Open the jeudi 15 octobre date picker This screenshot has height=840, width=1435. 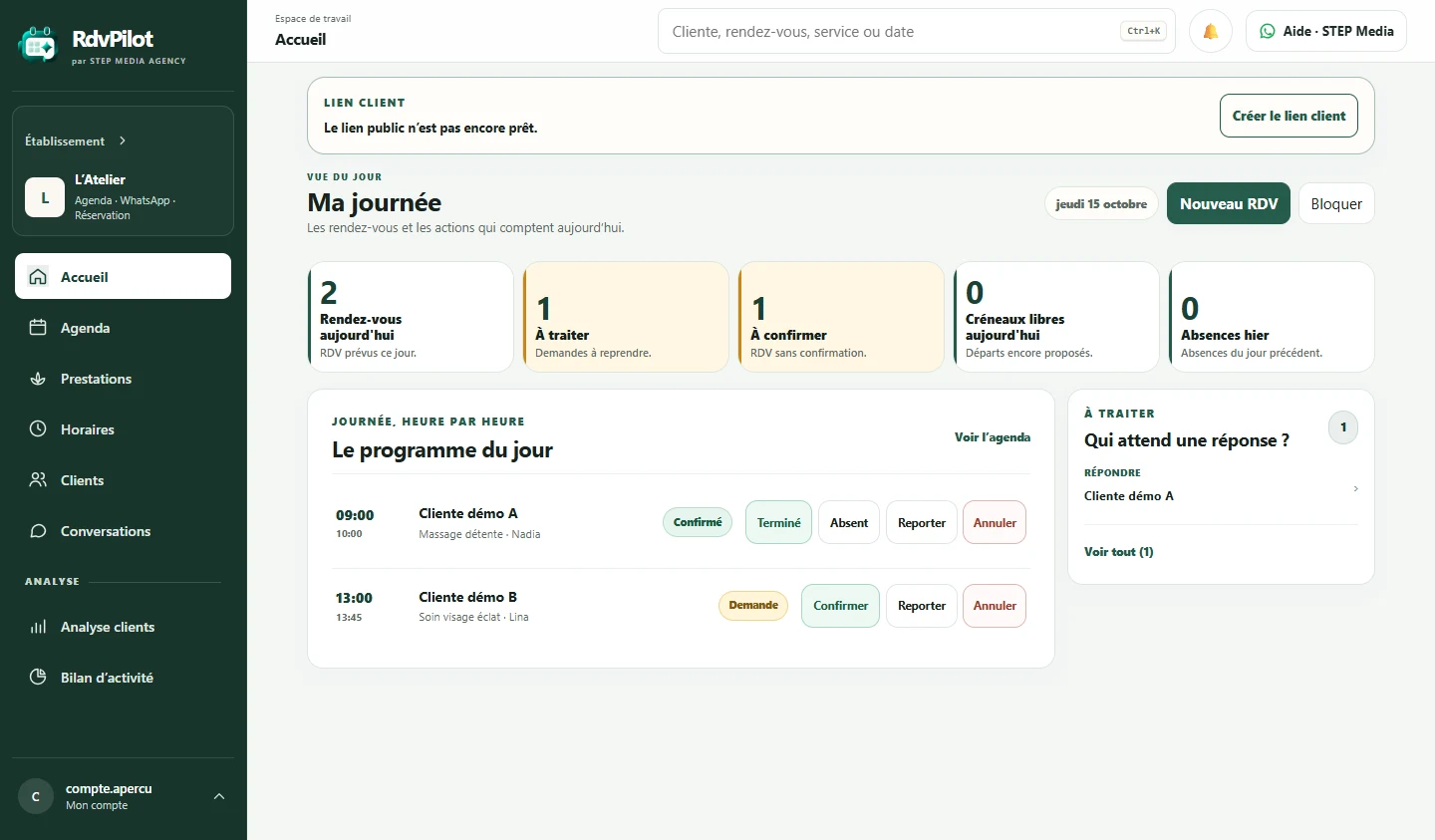pos(1101,204)
